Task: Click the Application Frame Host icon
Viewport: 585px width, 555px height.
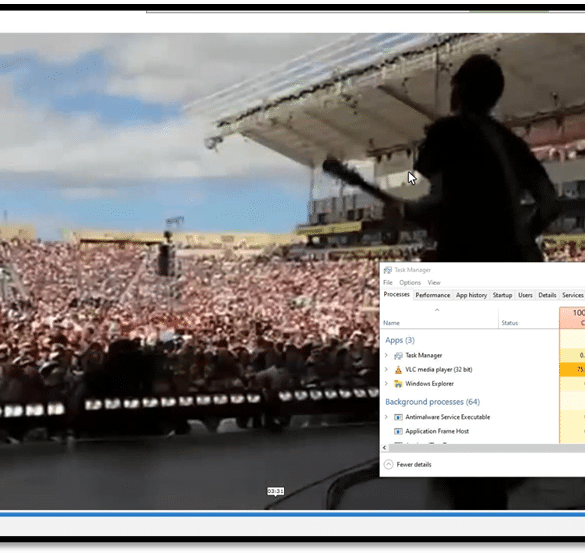Action: 398,431
